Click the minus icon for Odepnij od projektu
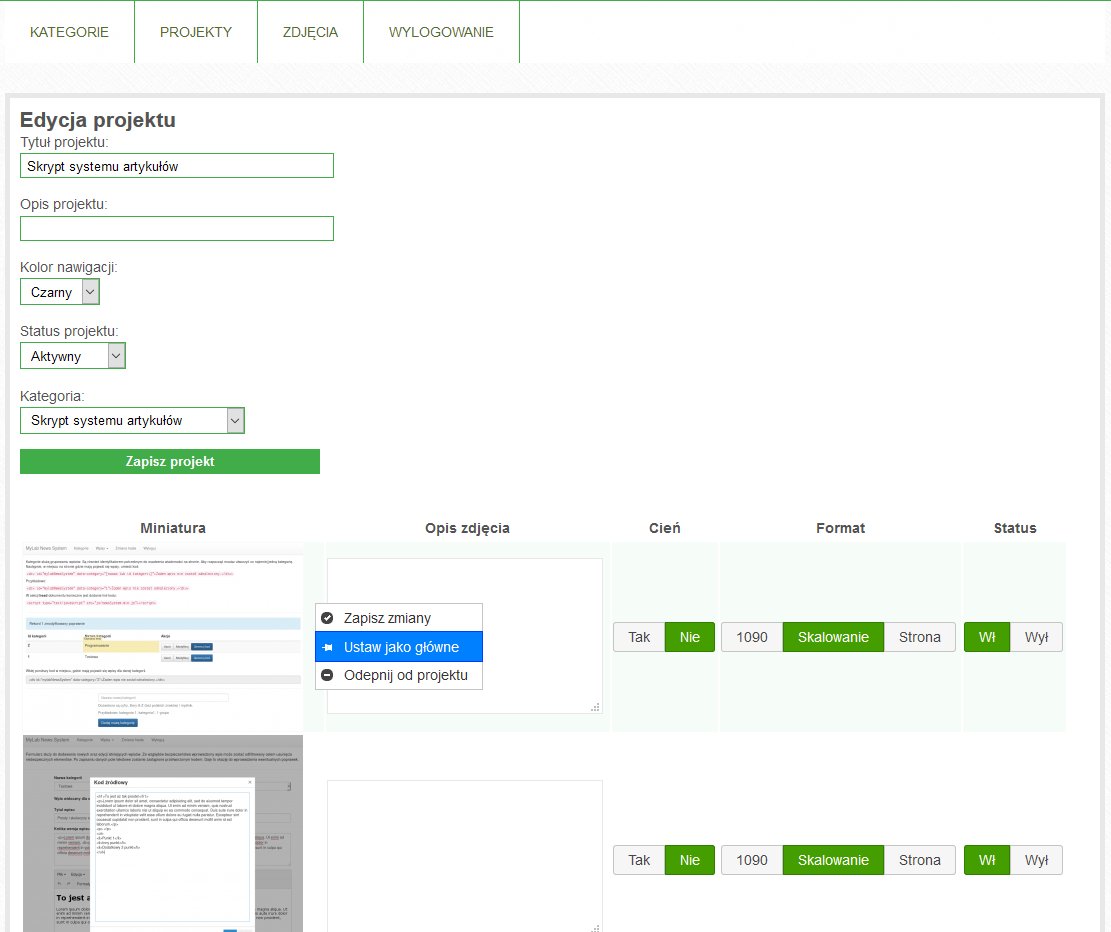Screen dimensions: 1111x932 [x=327, y=675]
